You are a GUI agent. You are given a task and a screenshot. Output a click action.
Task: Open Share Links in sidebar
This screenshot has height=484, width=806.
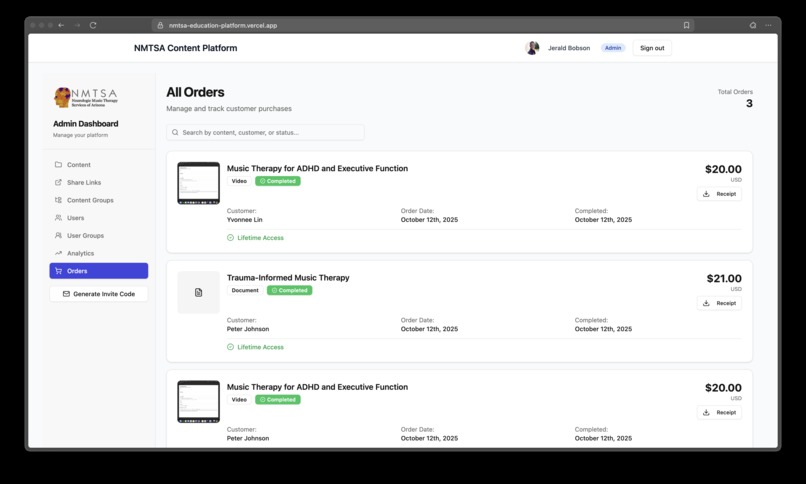(99, 182)
